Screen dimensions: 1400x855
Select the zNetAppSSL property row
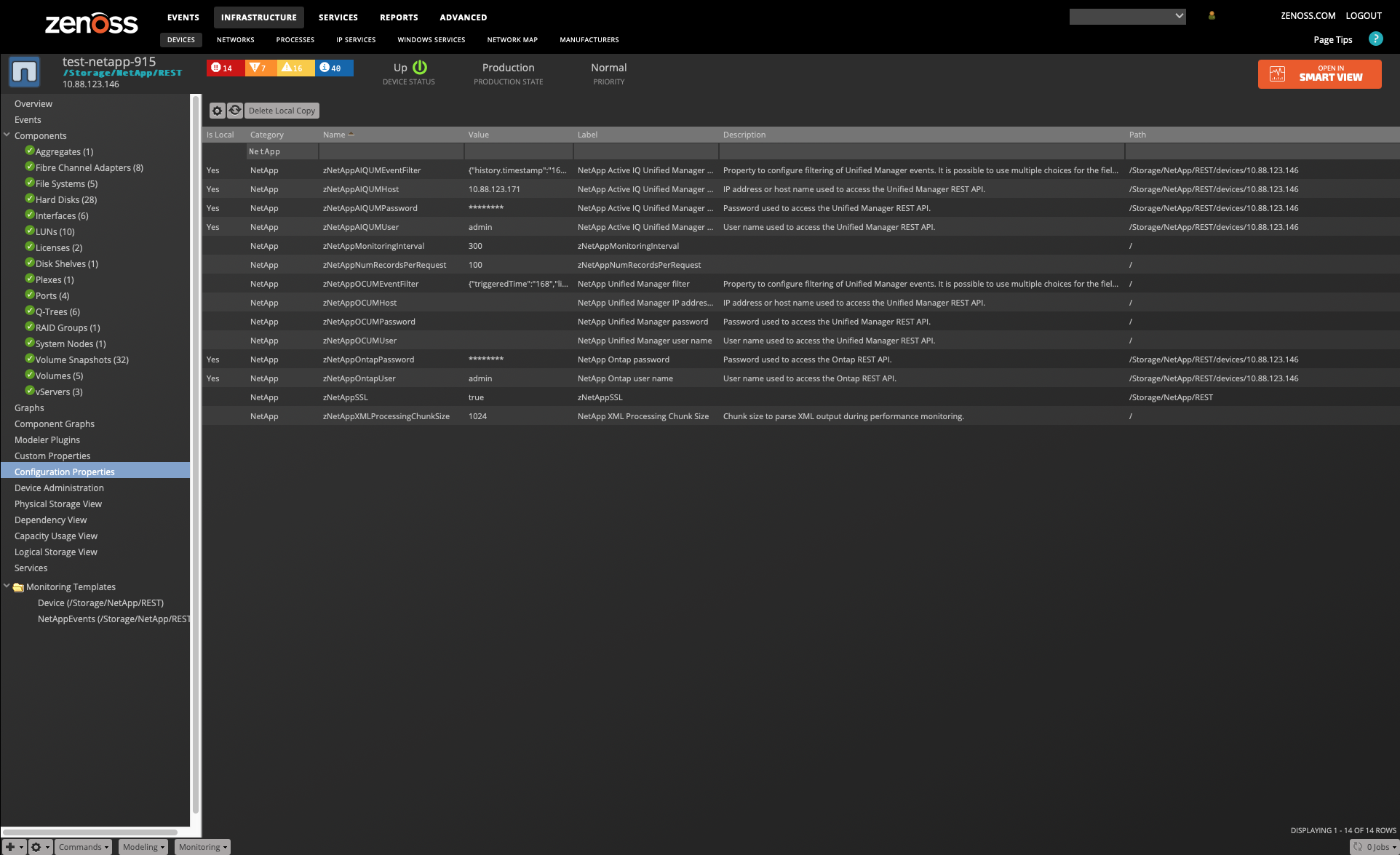click(x=800, y=397)
